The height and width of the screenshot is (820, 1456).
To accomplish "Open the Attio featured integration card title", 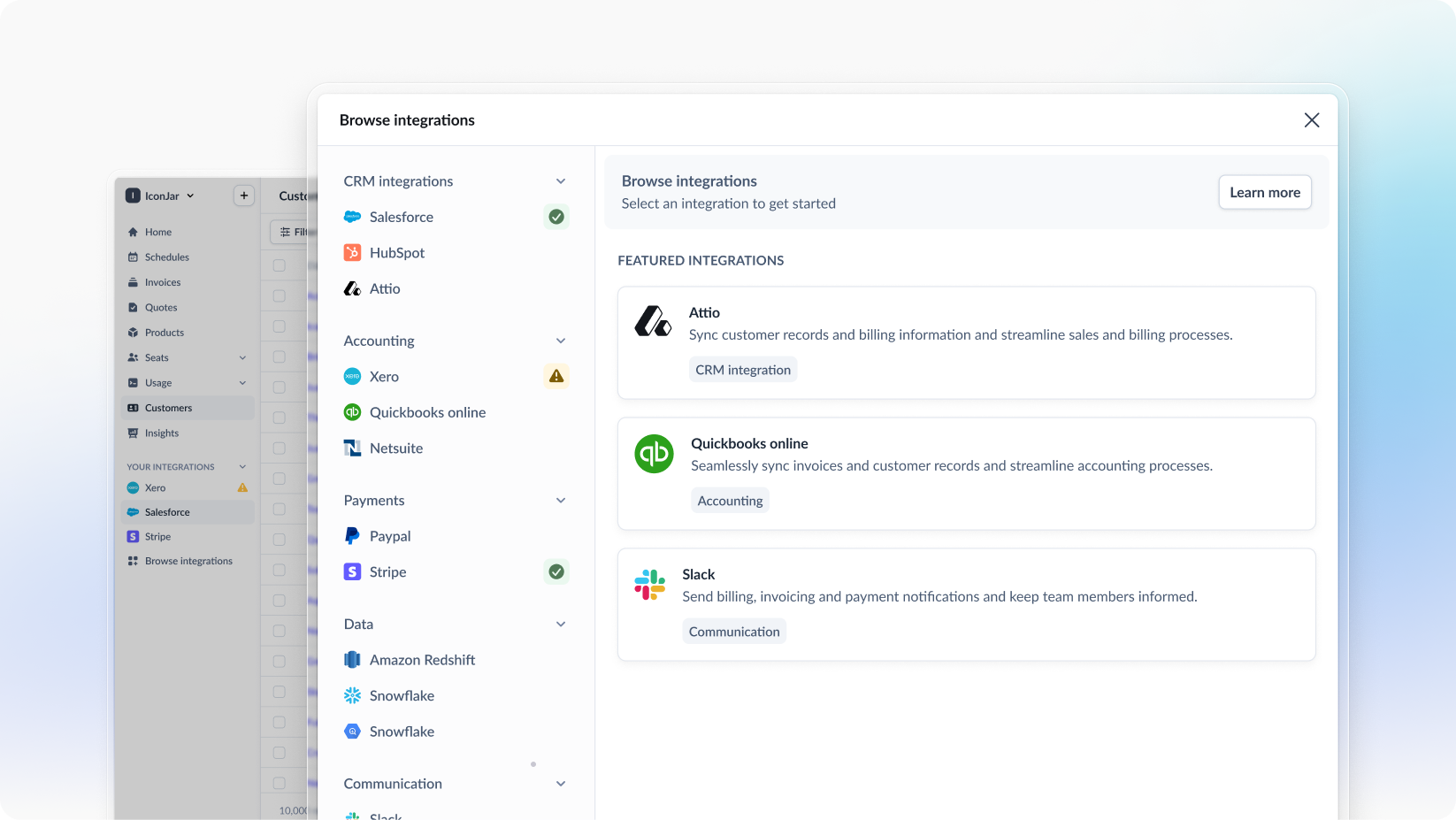I will pos(704,312).
